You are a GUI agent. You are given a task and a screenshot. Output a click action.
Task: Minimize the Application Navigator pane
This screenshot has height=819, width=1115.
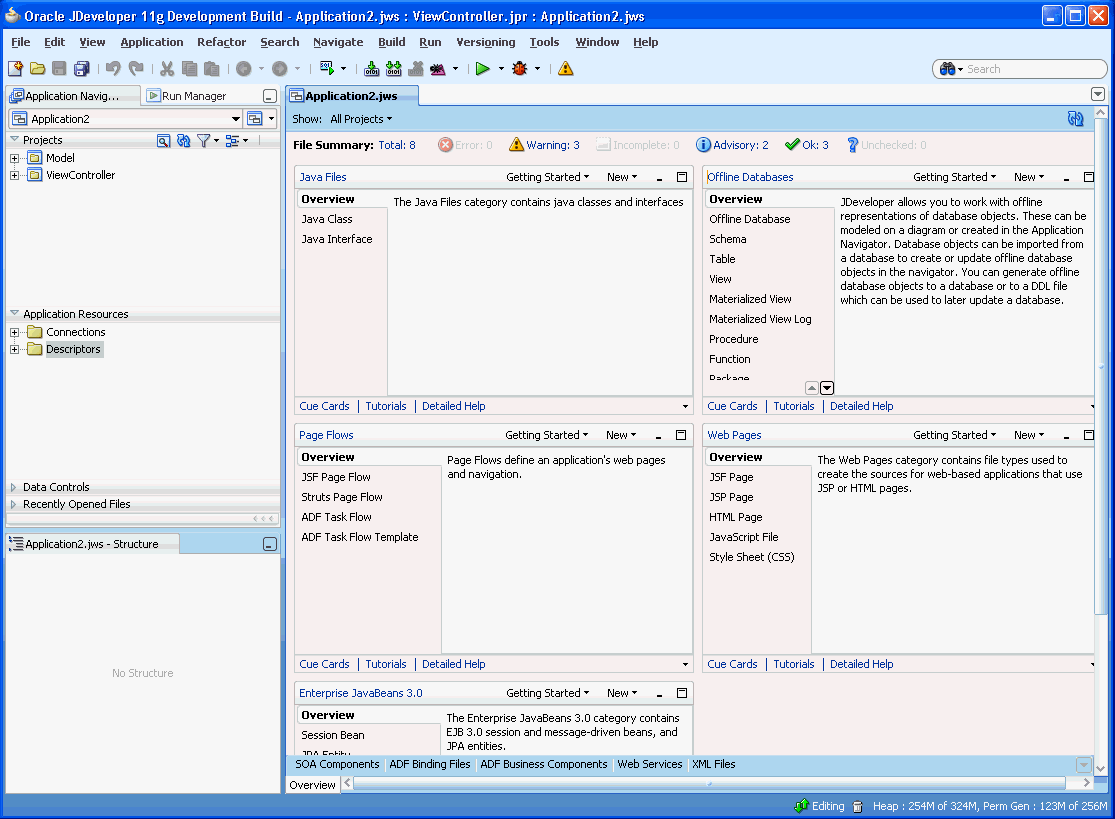[270, 96]
